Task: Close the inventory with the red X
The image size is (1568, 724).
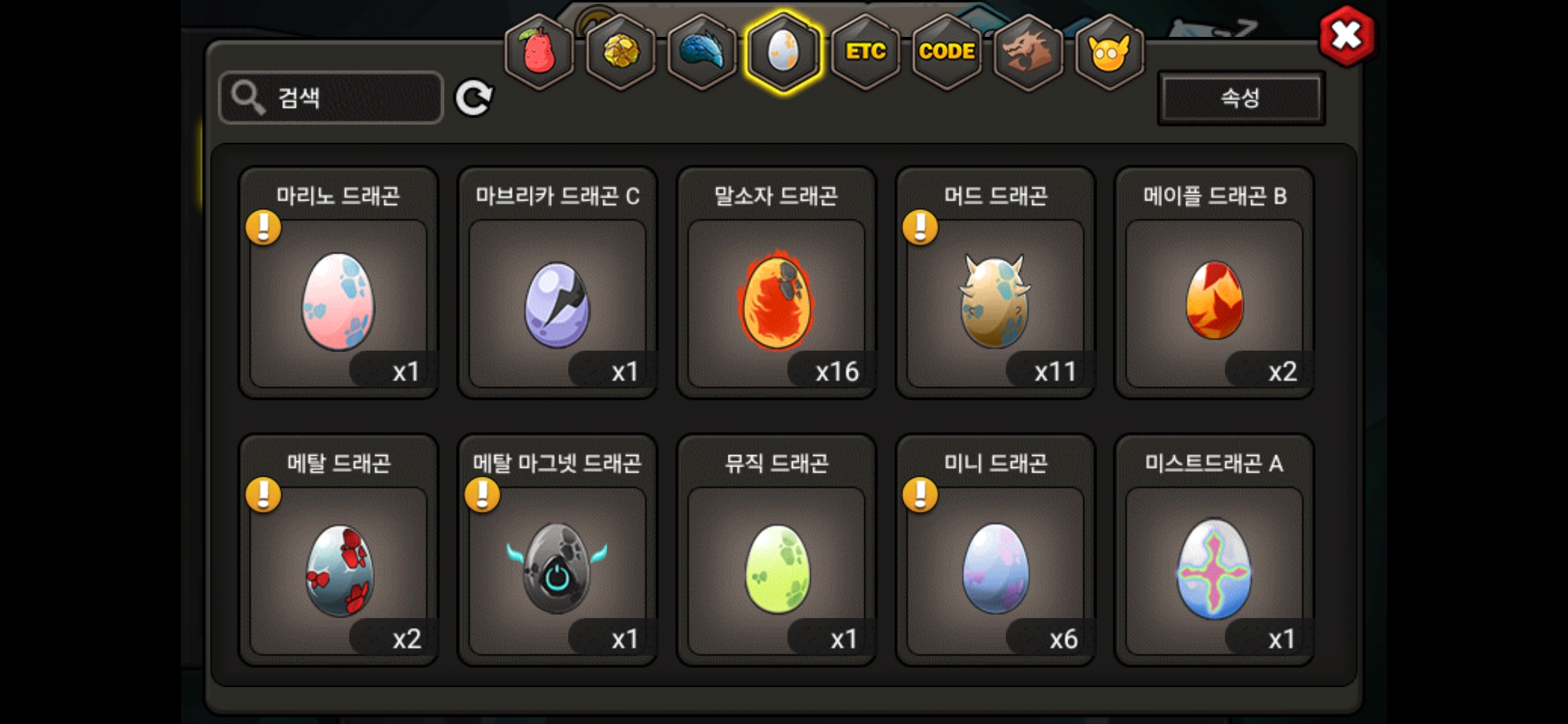Action: 1346,36
